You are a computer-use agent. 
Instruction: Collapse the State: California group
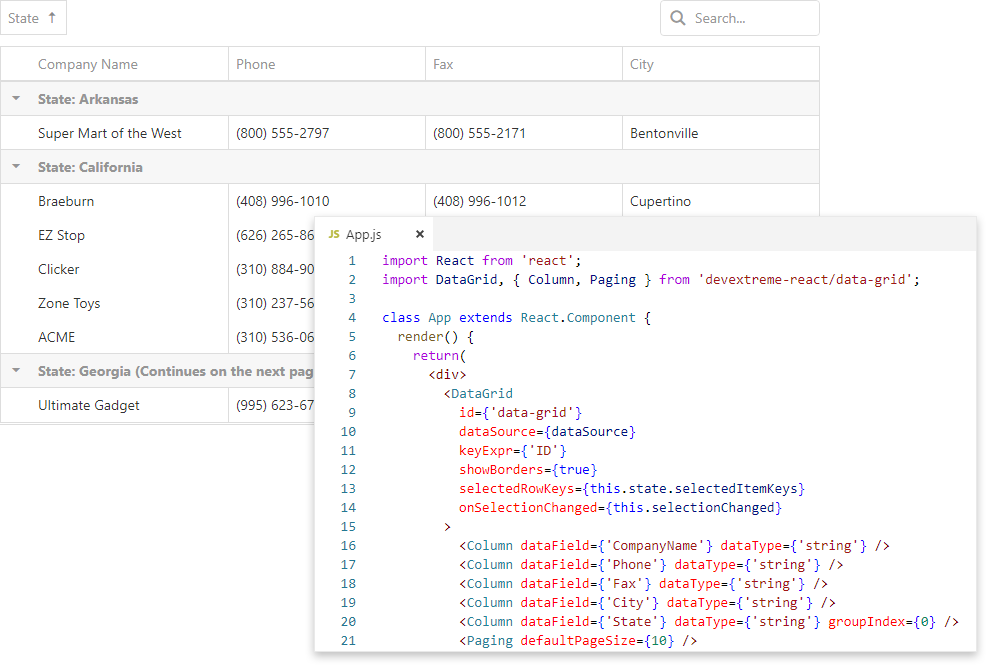16,167
